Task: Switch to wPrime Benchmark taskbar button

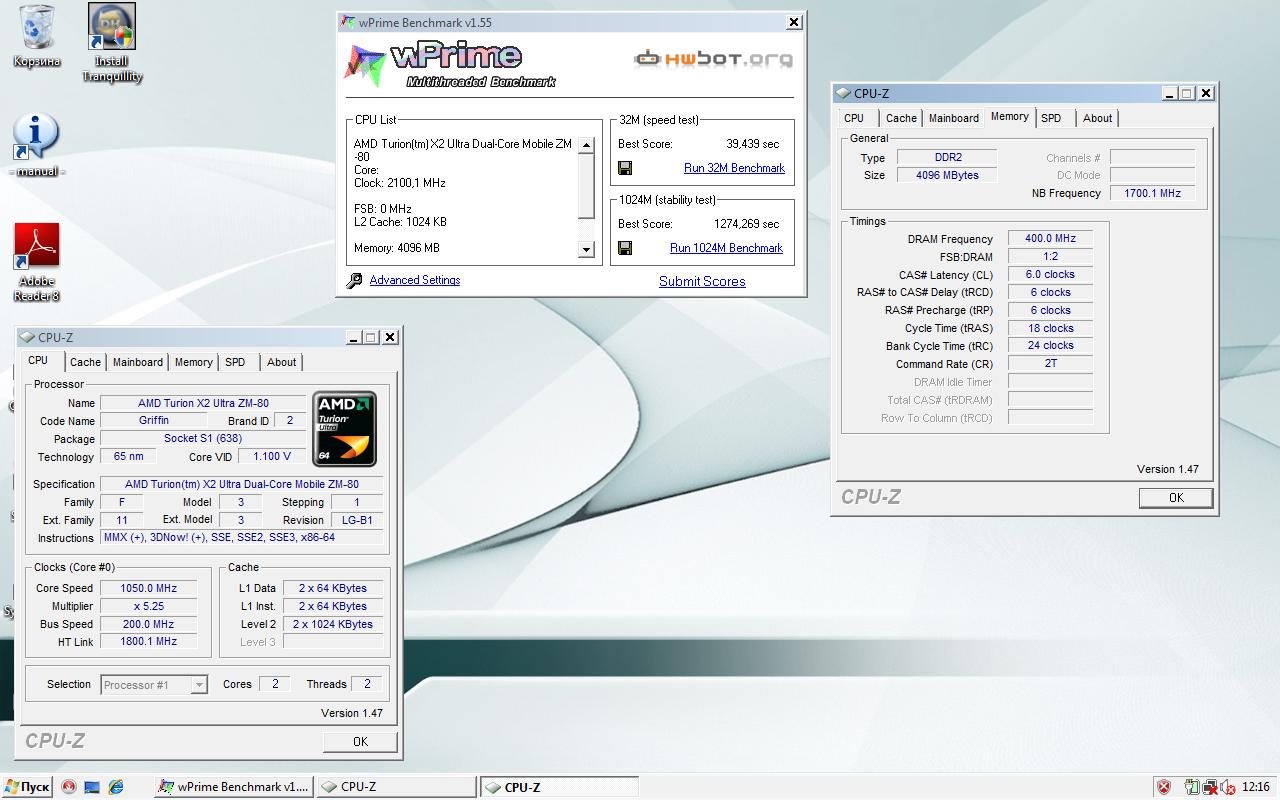Action: tap(233, 787)
